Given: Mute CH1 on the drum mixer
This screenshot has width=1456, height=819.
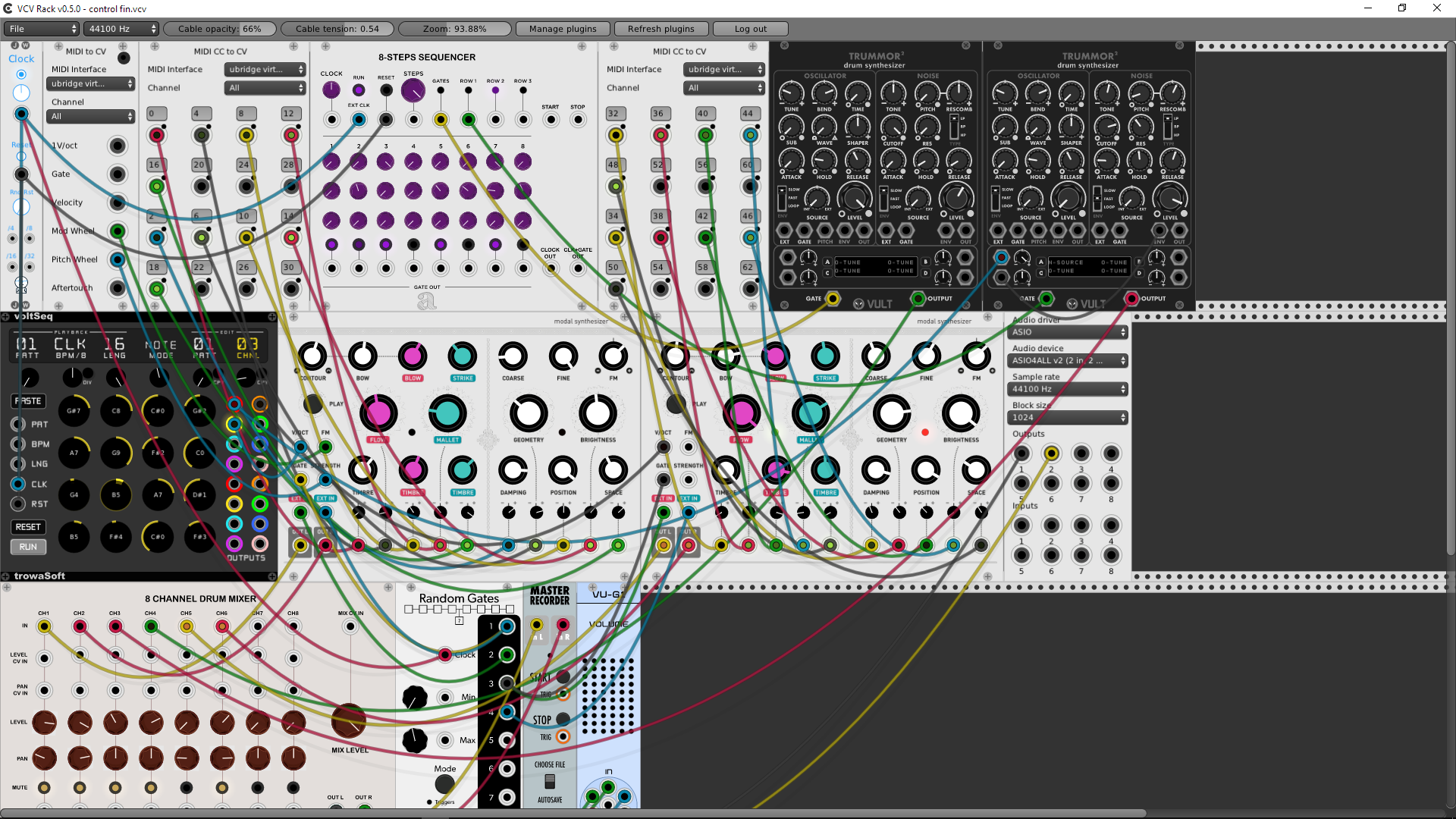Looking at the screenshot, I should 44,788.
